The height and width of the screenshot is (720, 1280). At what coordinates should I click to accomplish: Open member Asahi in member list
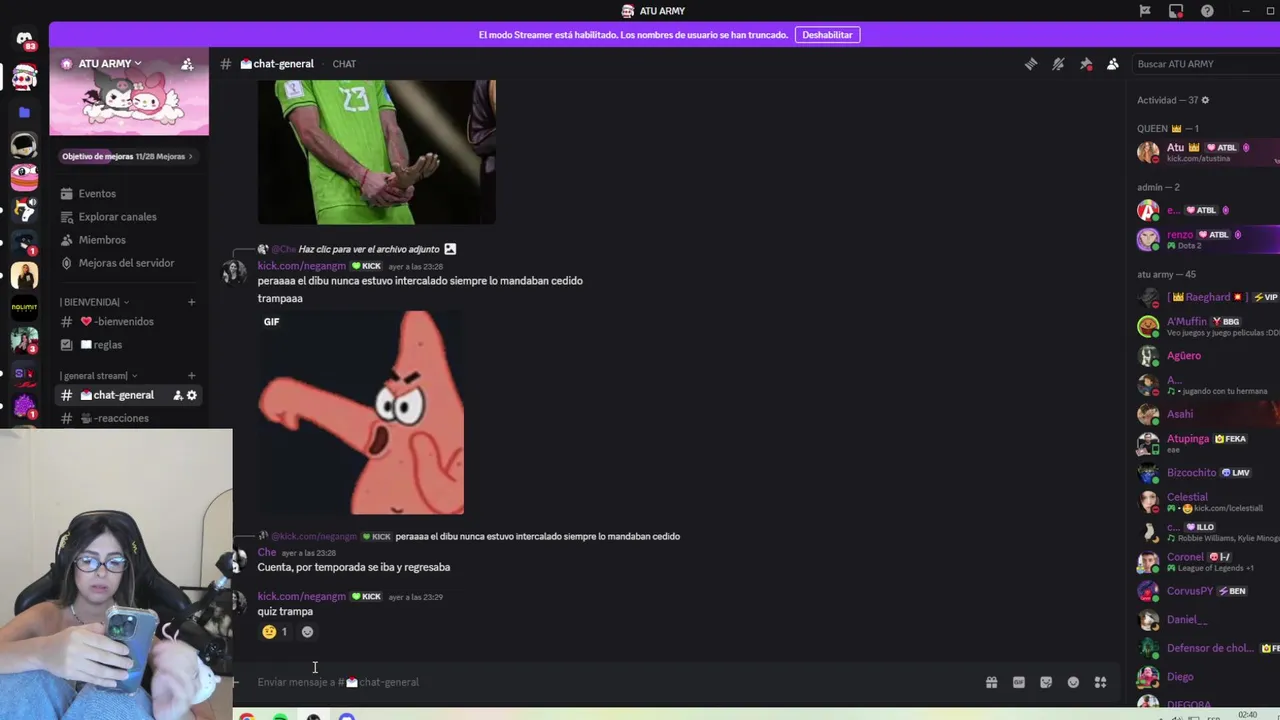[1207, 414]
